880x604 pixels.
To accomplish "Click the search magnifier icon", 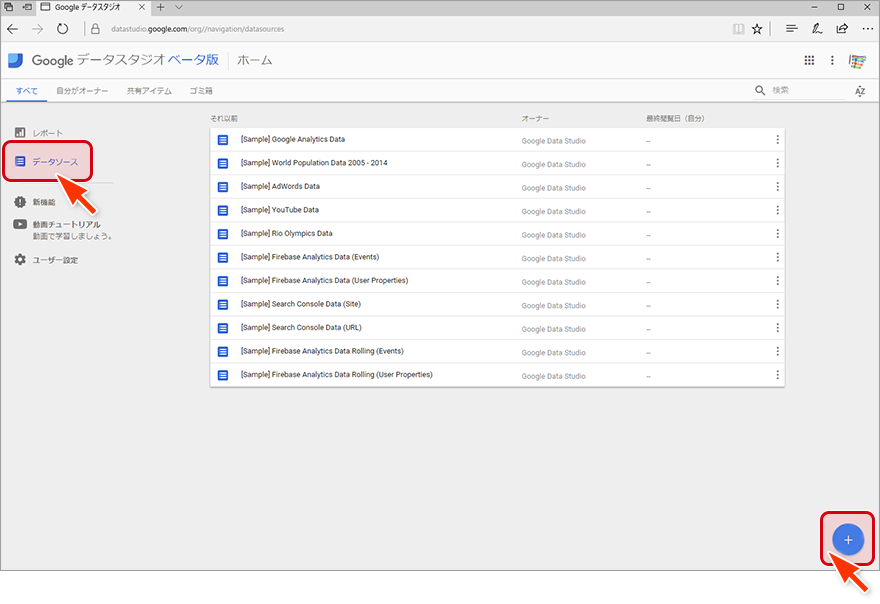I will tap(760, 90).
